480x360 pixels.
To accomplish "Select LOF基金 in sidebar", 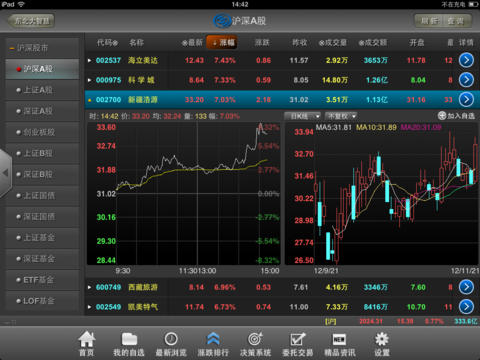I will pyautogui.click(x=42, y=301).
